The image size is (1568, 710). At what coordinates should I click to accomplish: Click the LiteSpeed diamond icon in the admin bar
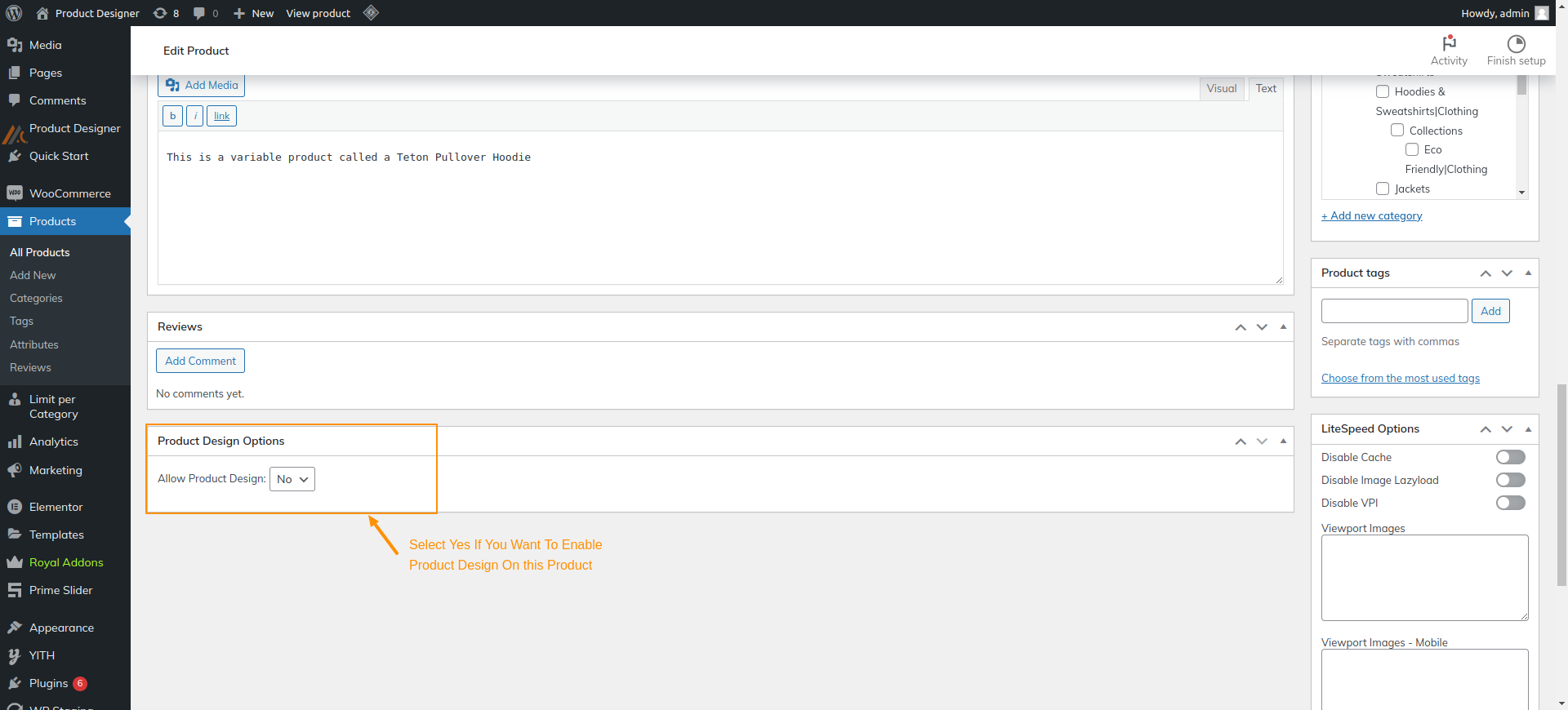[371, 12]
